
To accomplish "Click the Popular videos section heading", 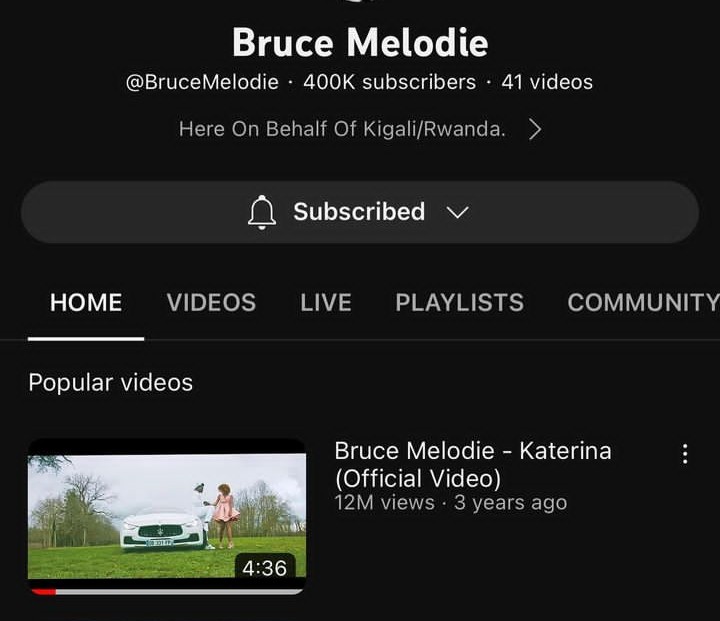I will pyautogui.click(x=111, y=383).
